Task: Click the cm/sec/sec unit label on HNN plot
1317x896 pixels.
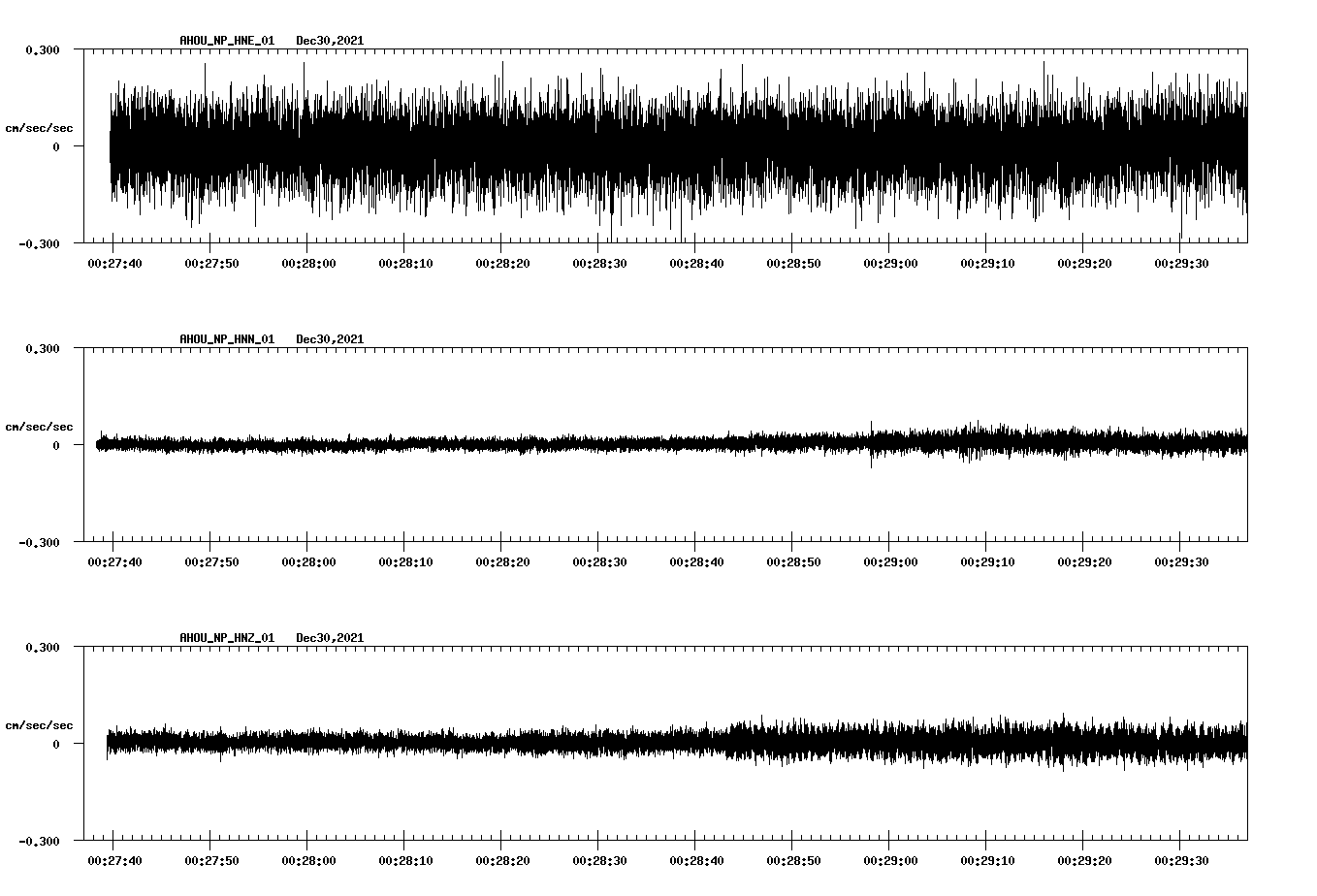Action: (39, 427)
